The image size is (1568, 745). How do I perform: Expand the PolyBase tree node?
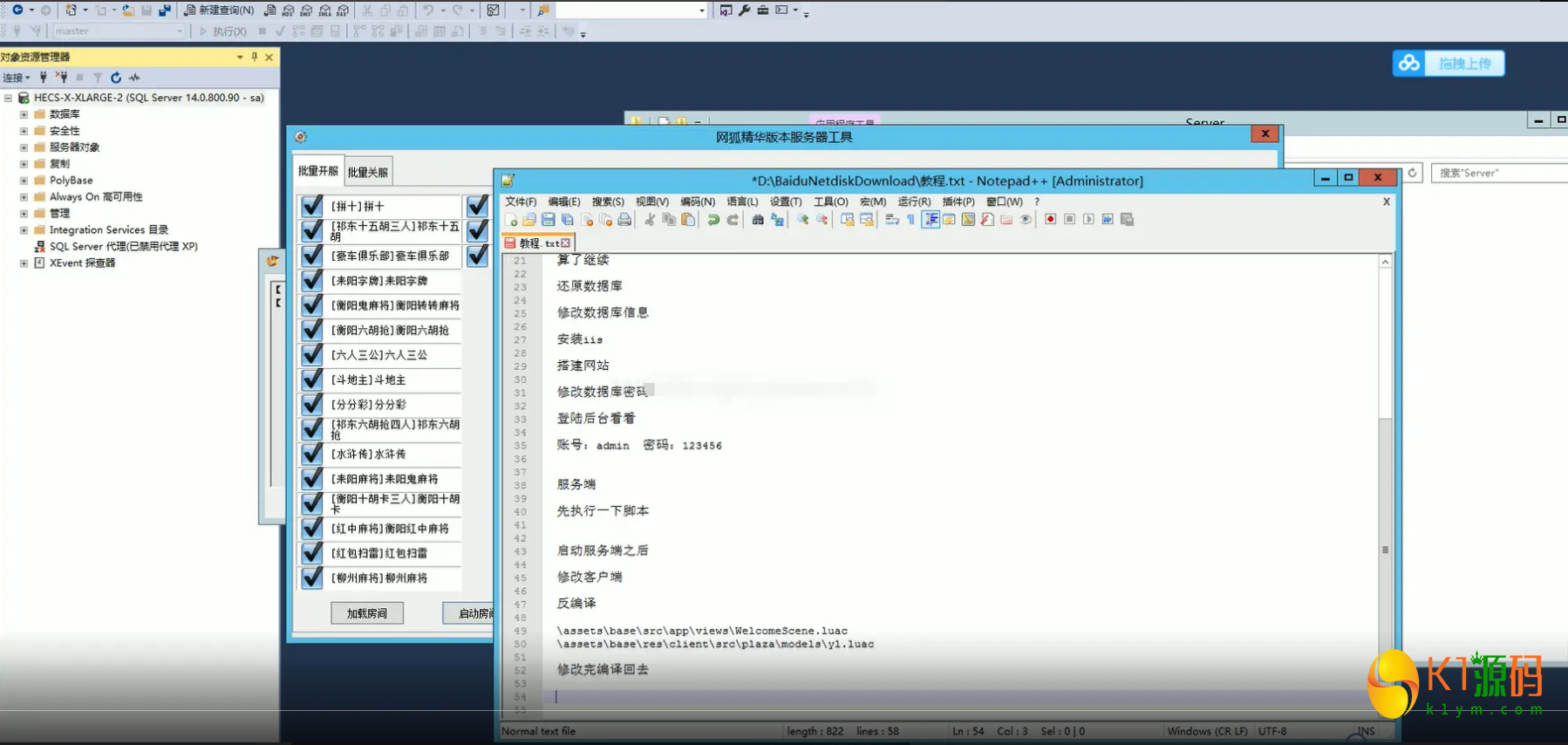(x=24, y=181)
